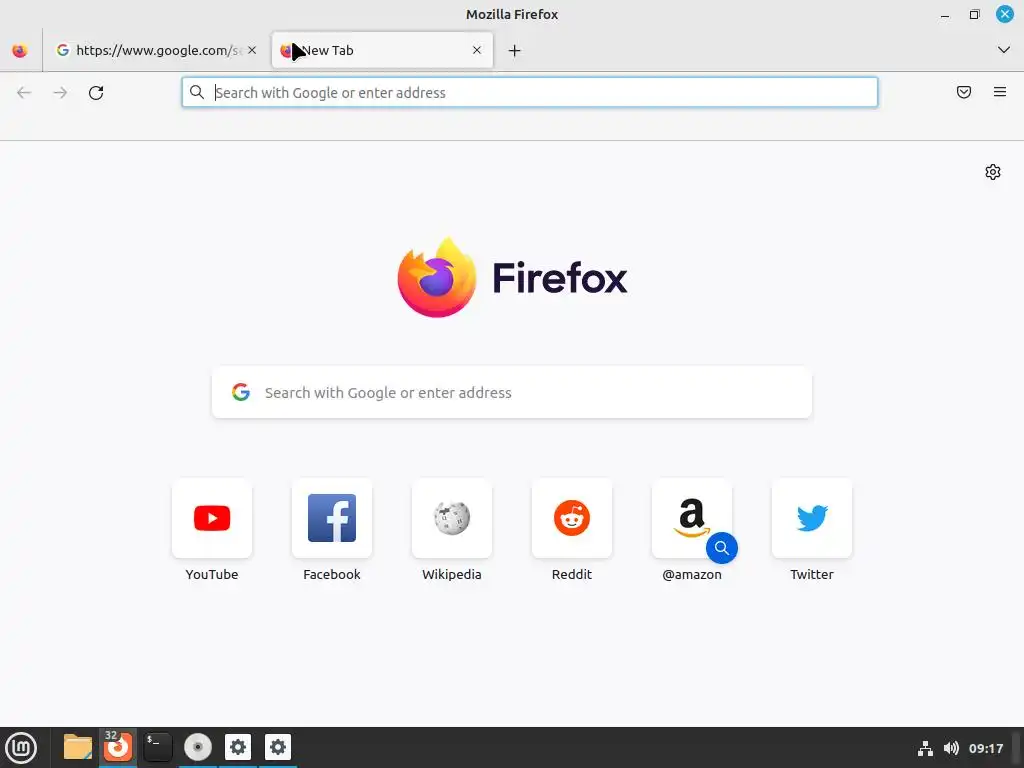Close the Mozilla Firefox window
This screenshot has height=768, width=1024.
(x=1004, y=14)
